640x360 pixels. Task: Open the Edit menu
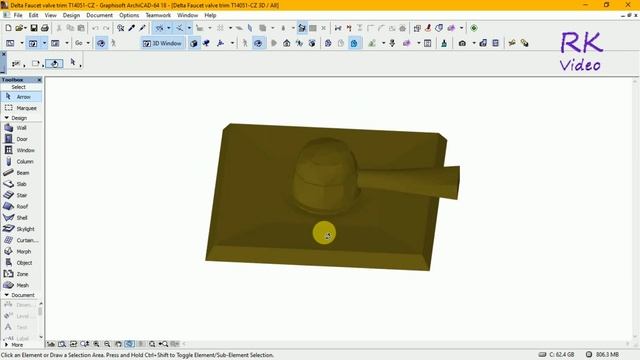pos(33,15)
